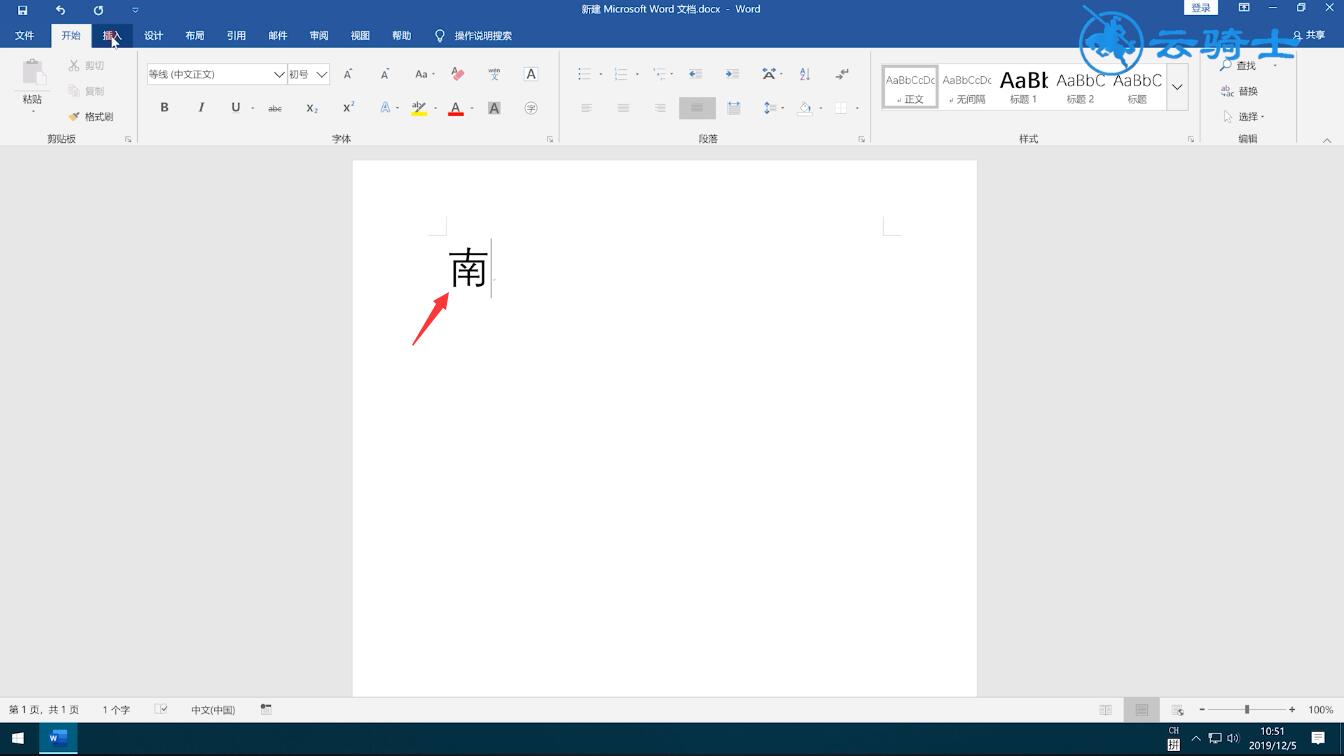Increase paragraph indent
Image resolution: width=1344 pixels, height=756 pixels.
(732, 74)
